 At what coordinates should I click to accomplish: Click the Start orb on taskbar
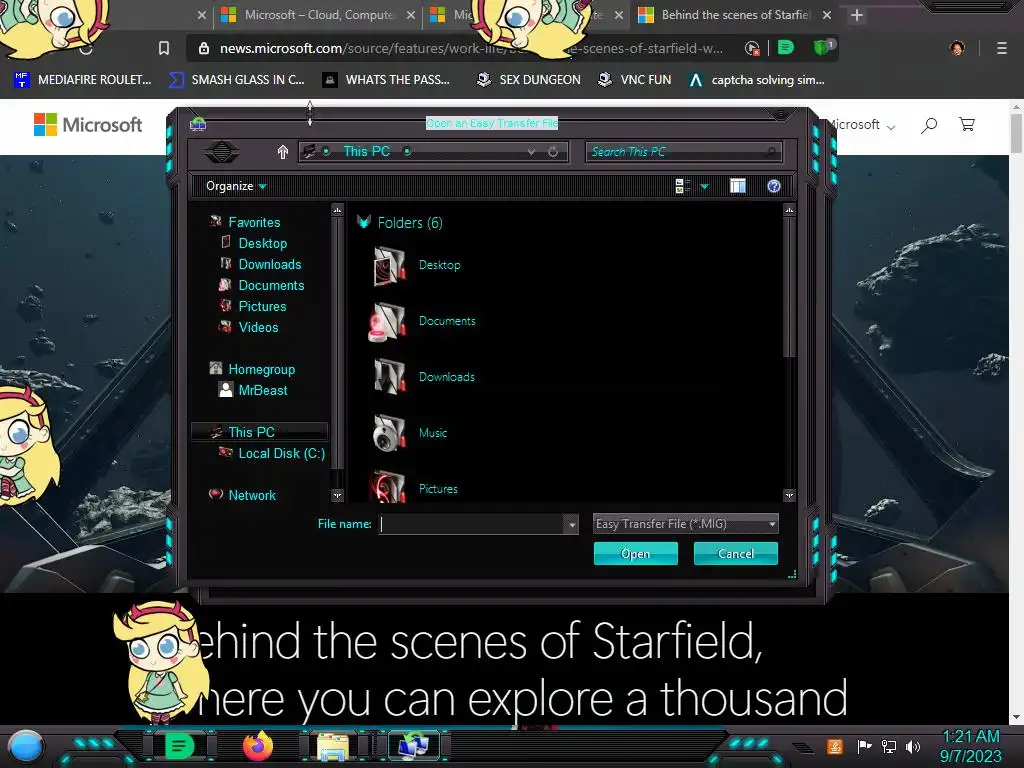pyautogui.click(x=26, y=747)
